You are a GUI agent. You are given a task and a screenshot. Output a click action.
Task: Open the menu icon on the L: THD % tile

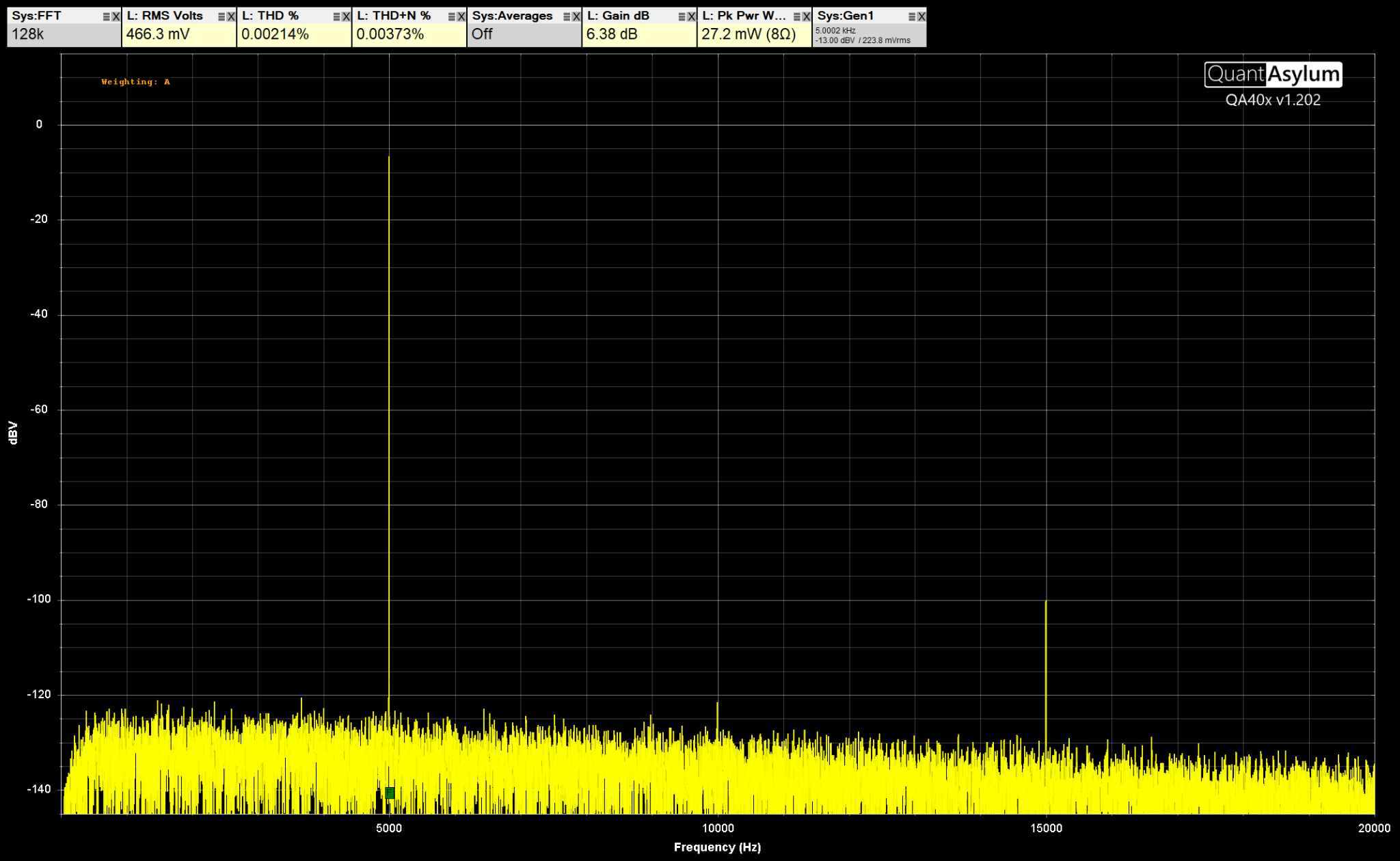337,16
